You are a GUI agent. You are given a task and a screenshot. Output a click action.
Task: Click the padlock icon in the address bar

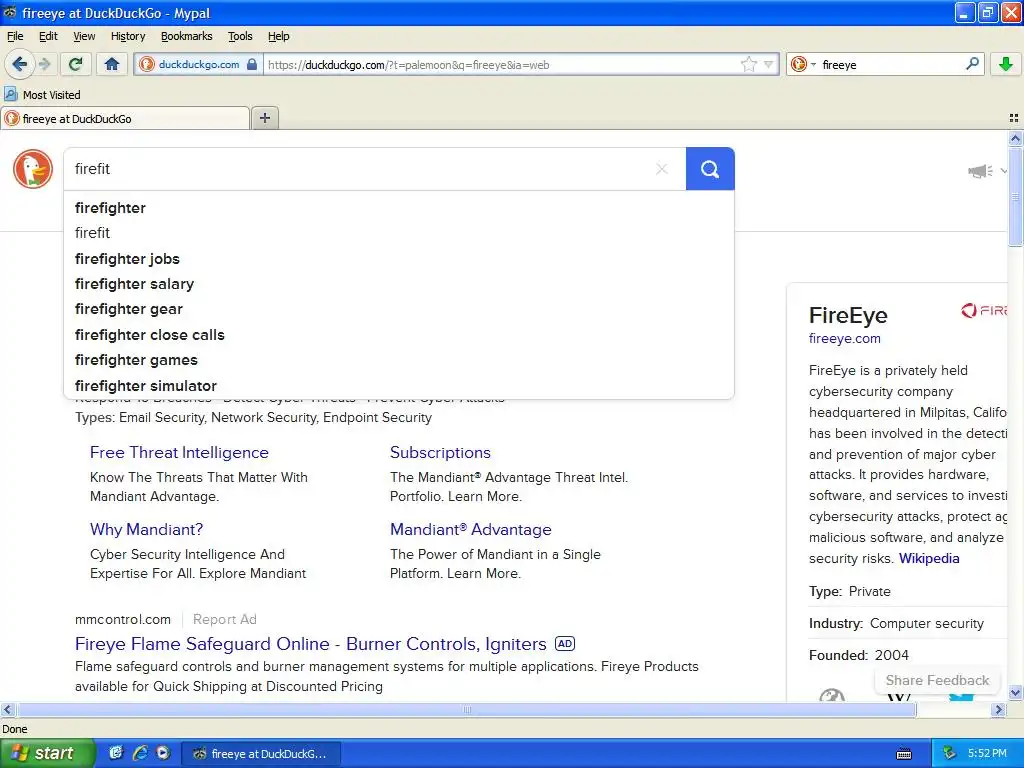coord(252,64)
